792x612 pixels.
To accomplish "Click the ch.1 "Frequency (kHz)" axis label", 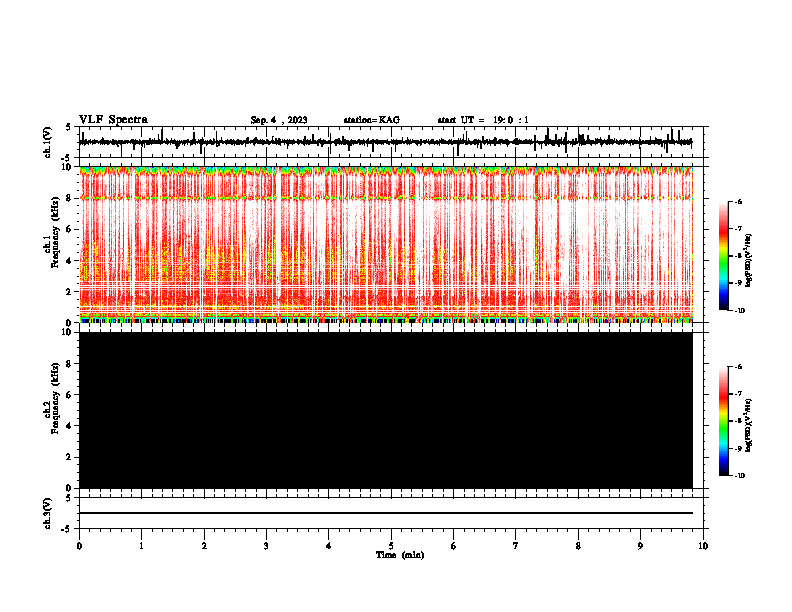I will point(55,232).
